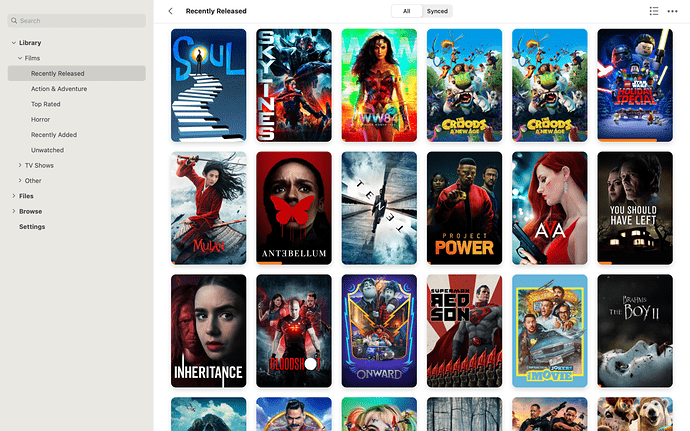The width and height of the screenshot is (690, 431).
Task: Expand the Other group
Action: (x=20, y=181)
